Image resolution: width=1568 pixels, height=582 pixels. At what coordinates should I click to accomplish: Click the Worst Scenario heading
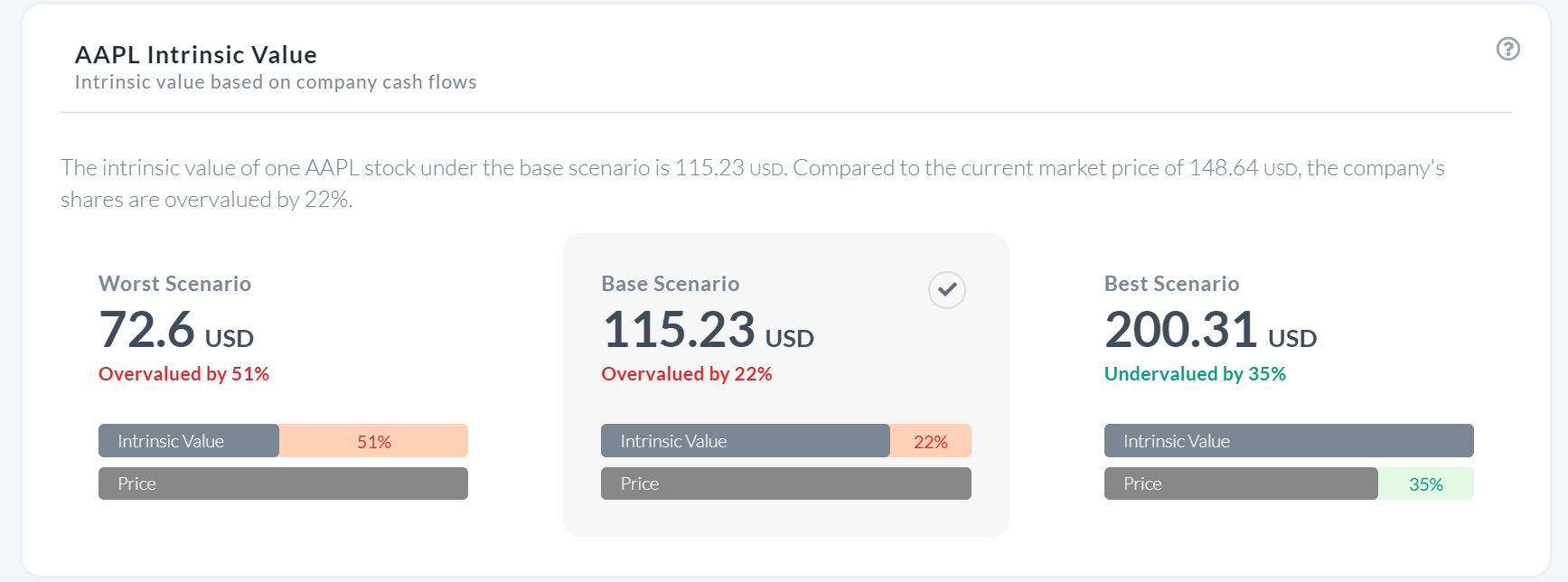pos(174,284)
